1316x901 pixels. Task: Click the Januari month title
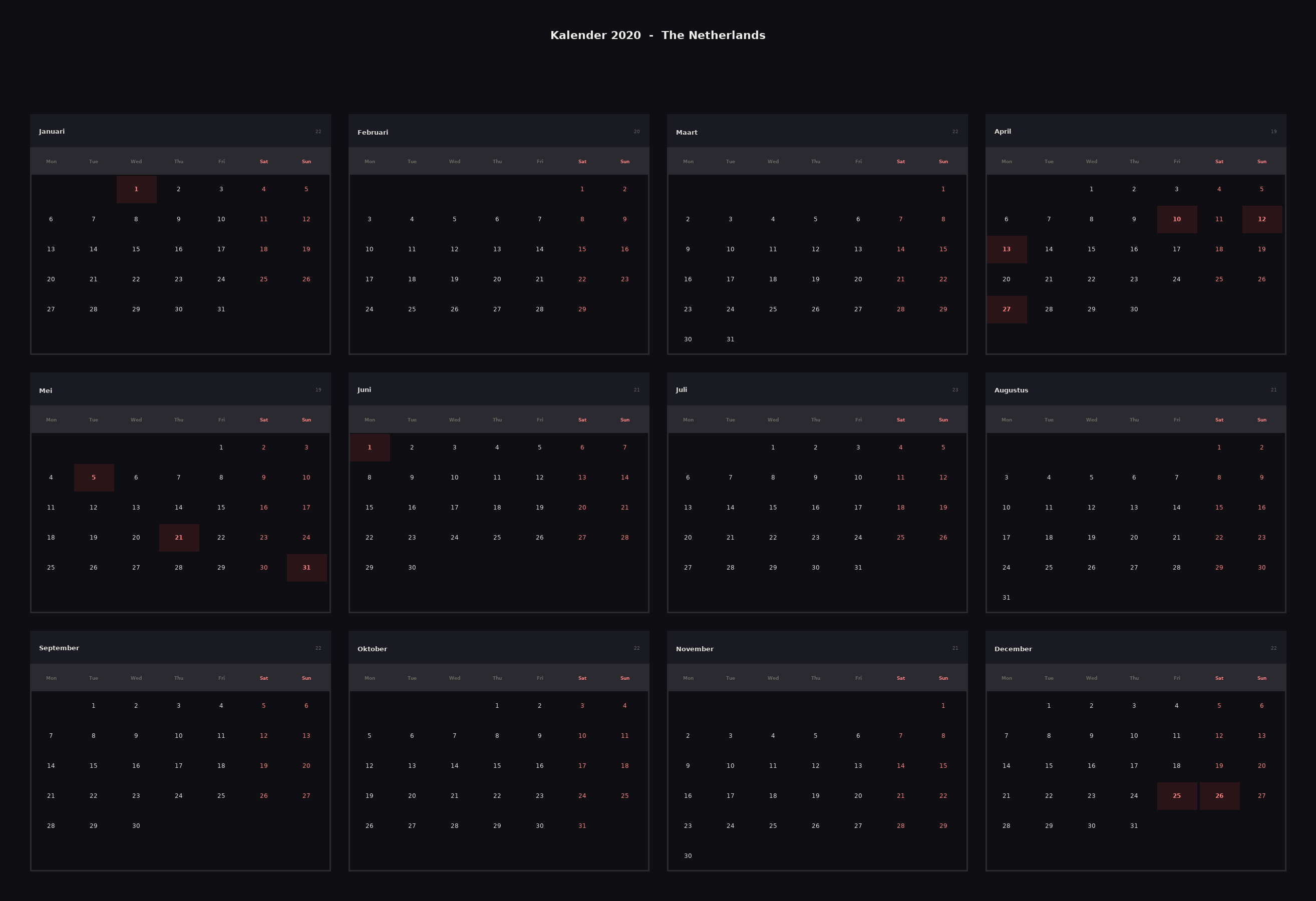pyautogui.click(x=52, y=131)
